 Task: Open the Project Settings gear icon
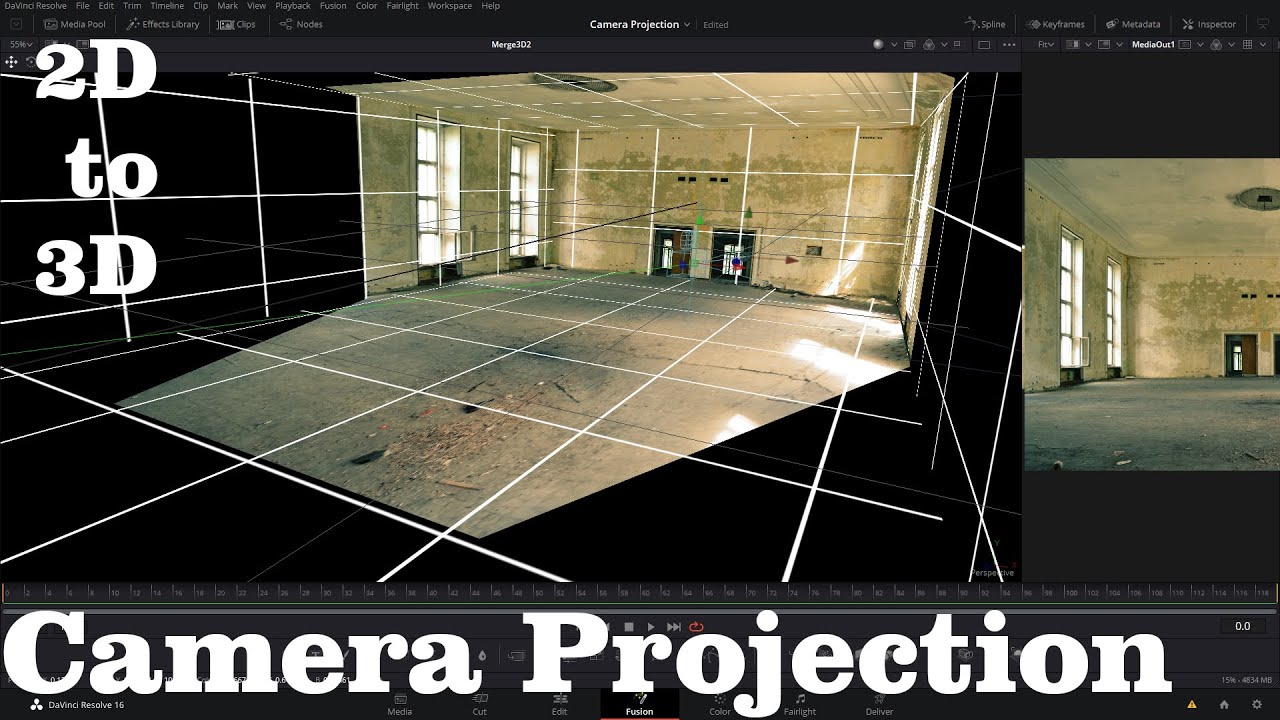[x=1257, y=705]
